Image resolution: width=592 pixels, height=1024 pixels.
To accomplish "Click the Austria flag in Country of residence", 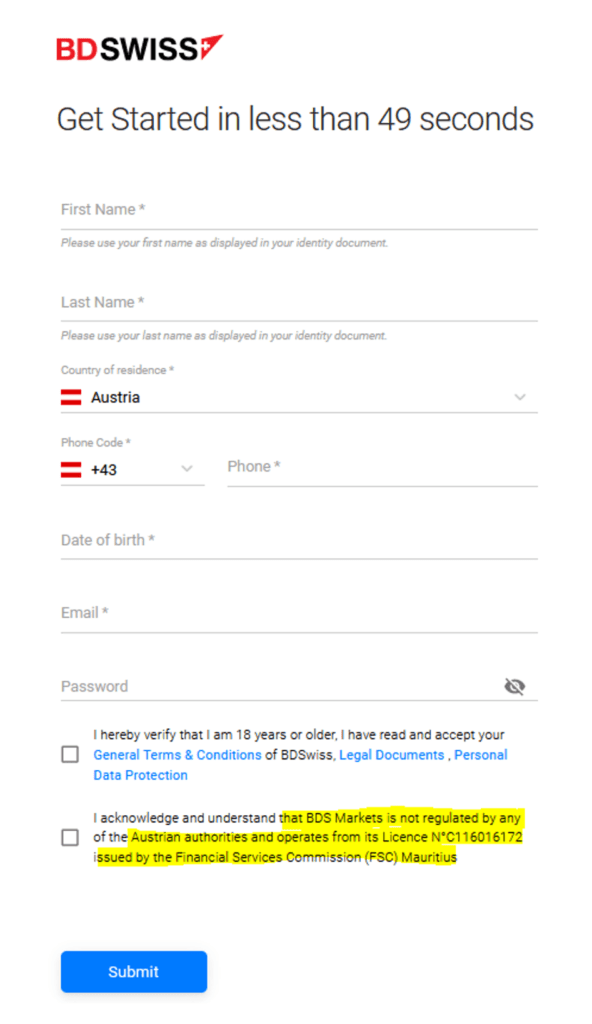I will [71, 397].
